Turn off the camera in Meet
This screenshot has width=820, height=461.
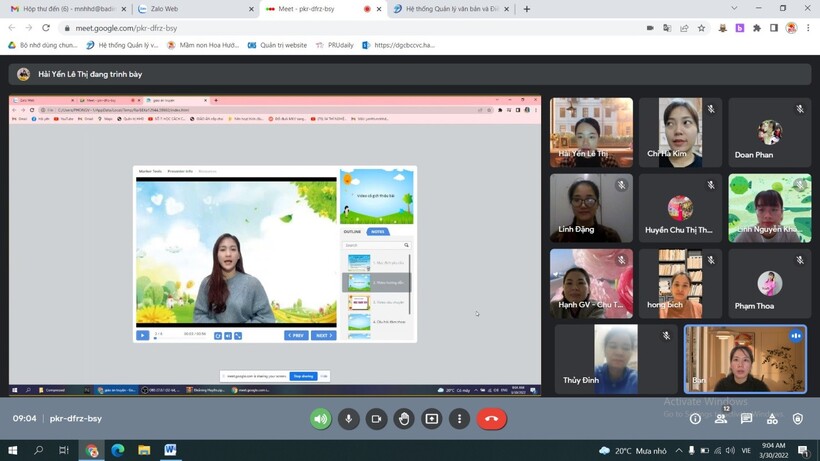tap(376, 419)
